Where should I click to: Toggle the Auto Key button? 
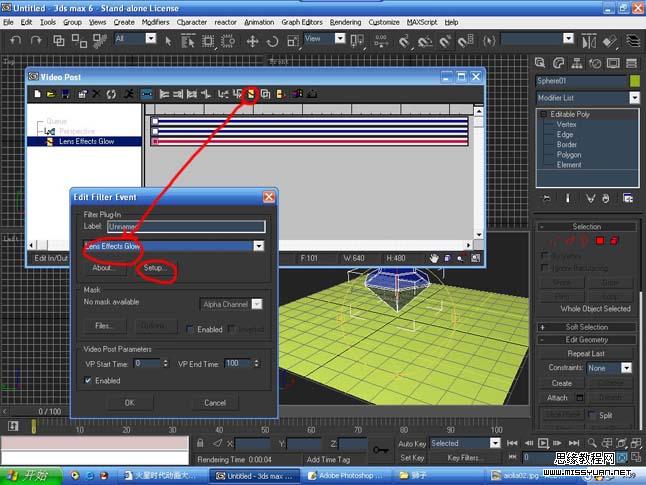coord(412,443)
